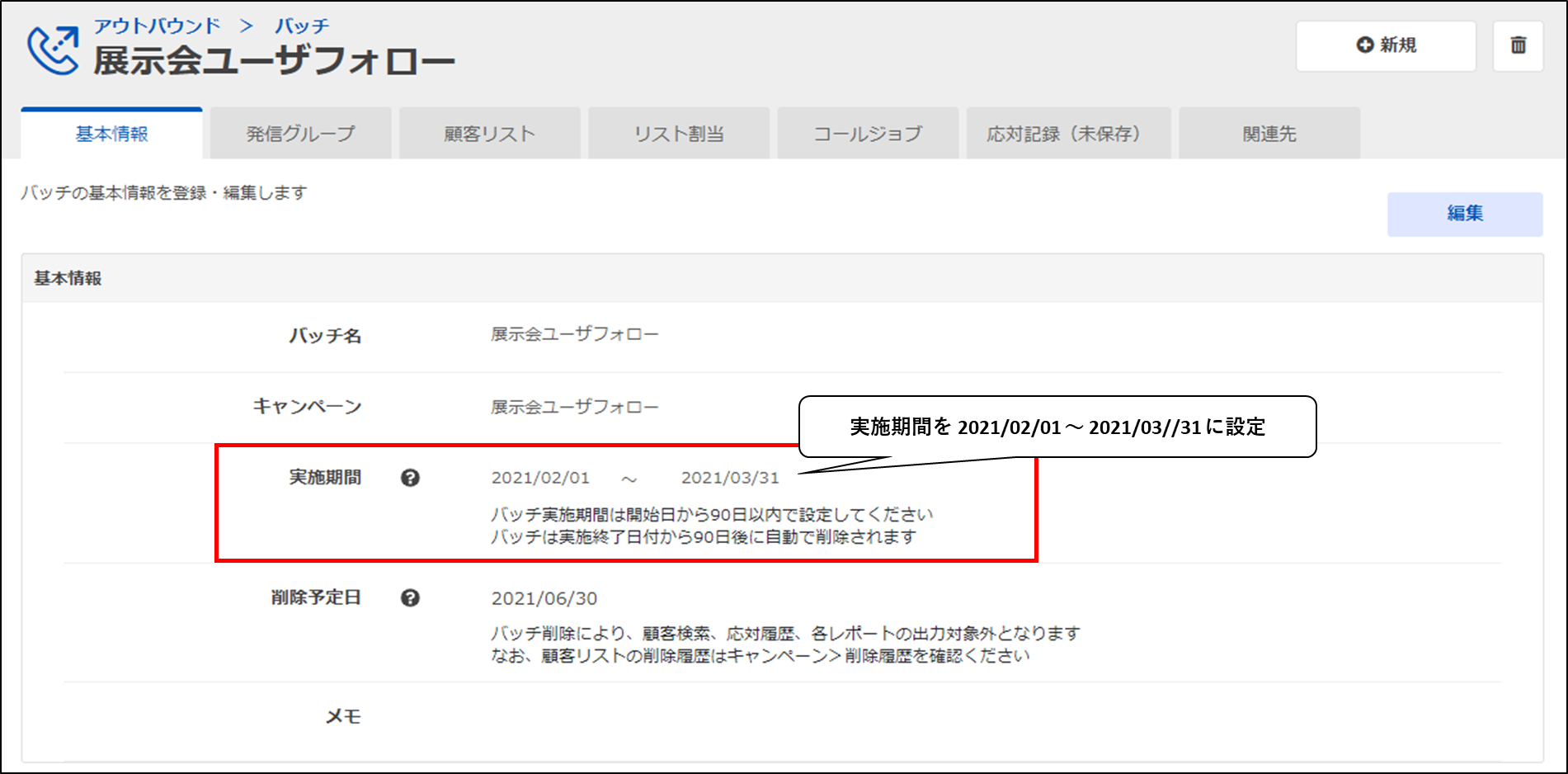The image size is (1568, 774).
Task: Click the バッチ名 value text
Action: click(x=575, y=334)
